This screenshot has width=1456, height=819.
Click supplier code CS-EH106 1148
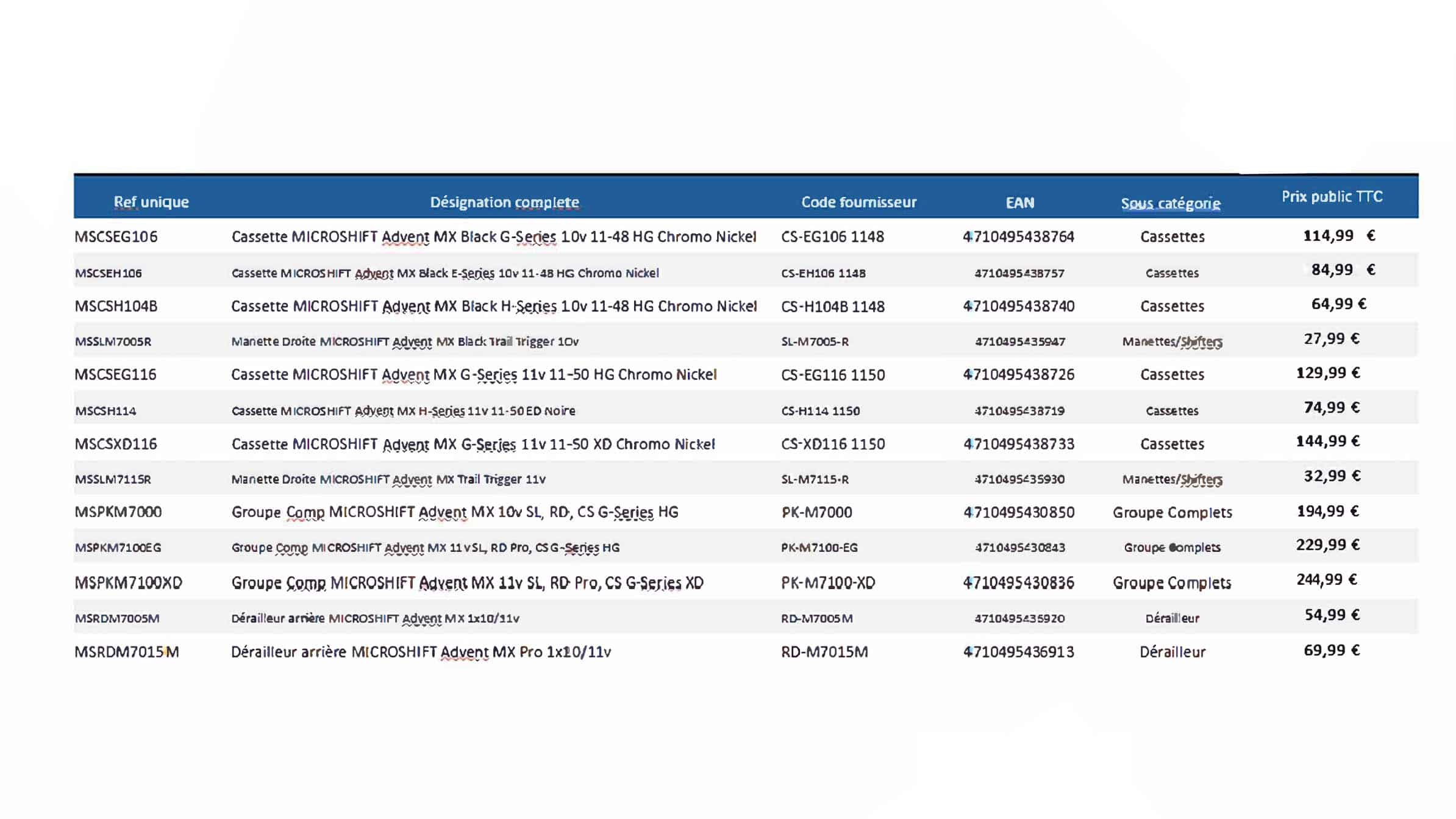(823, 273)
